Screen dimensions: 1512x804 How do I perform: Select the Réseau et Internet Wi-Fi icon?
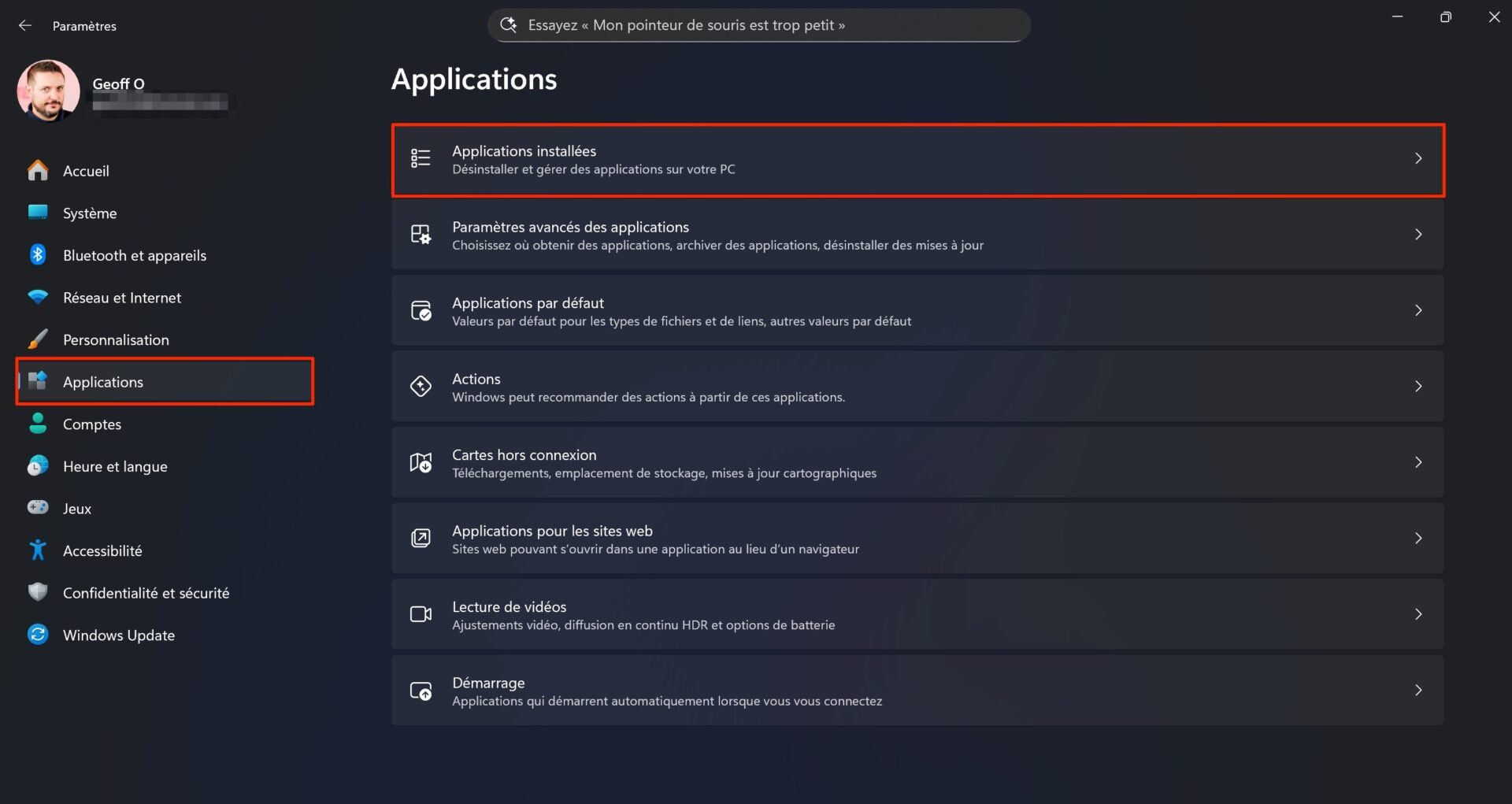[x=38, y=297]
